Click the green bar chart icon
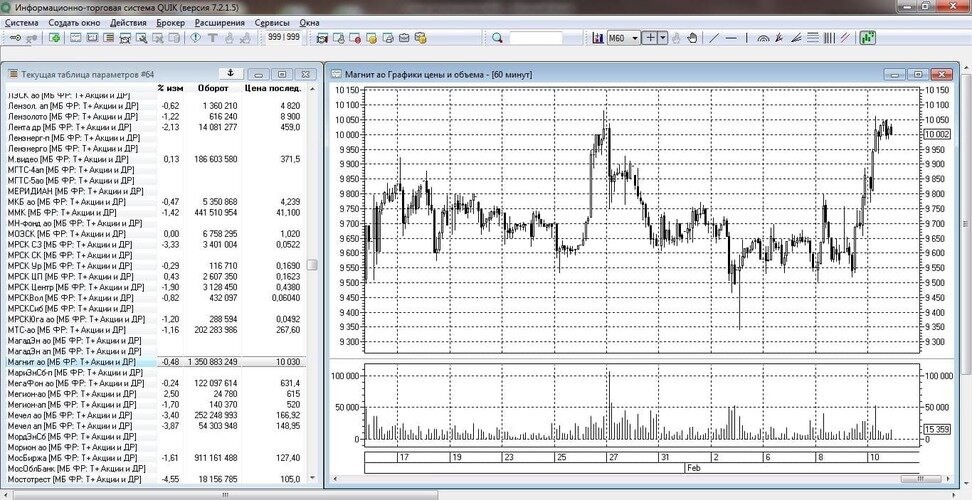Image resolution: width=972 pixels, height=500 pixels. [868, 38]
